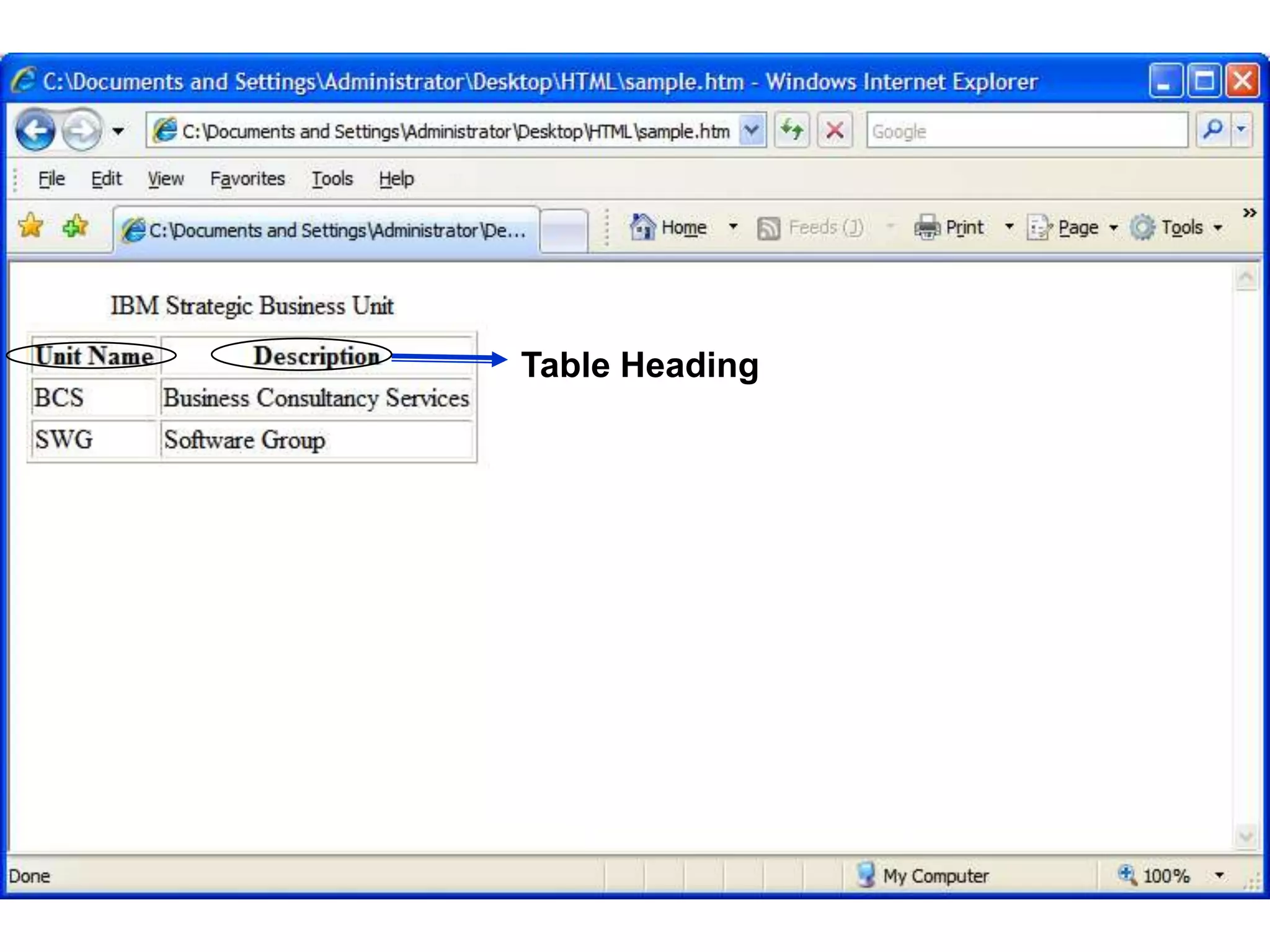Viewport: 1270px width, 952px height.
Task: Click the scrollbar up arrow
Action: click(1246, 278)
